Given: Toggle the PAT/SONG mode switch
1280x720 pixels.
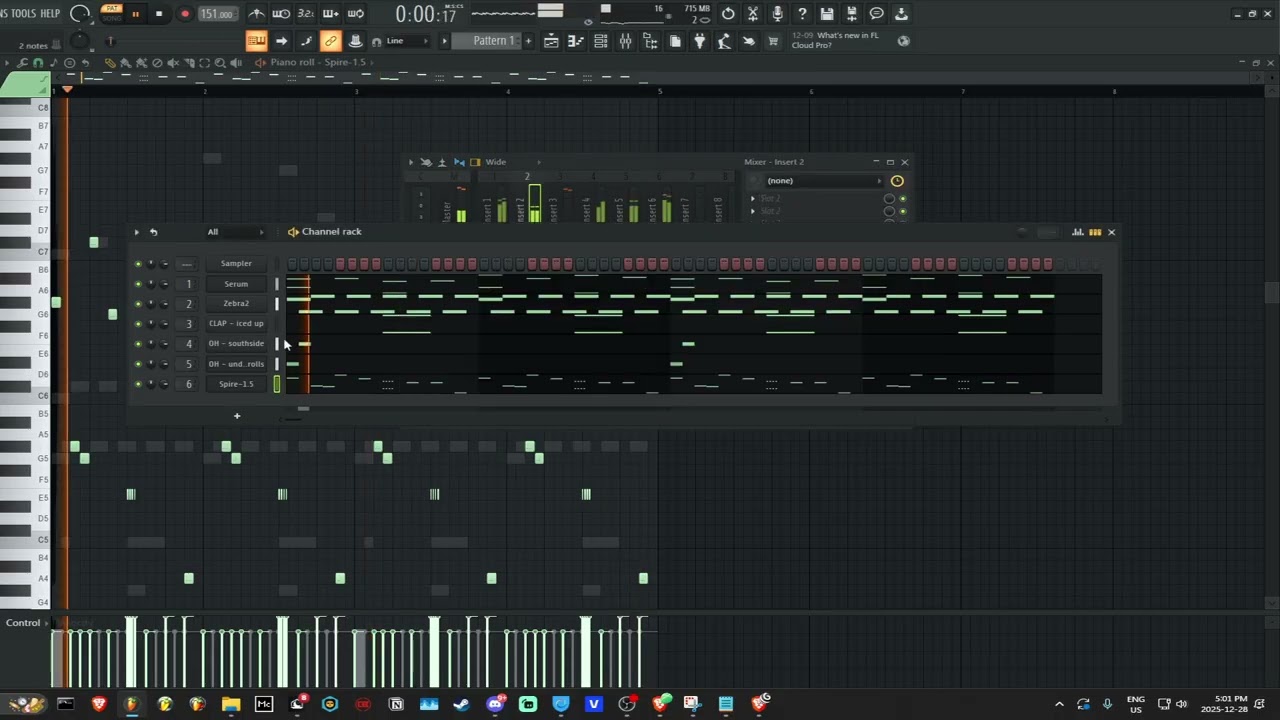Looking at the screenshot, I should point(111,13).
